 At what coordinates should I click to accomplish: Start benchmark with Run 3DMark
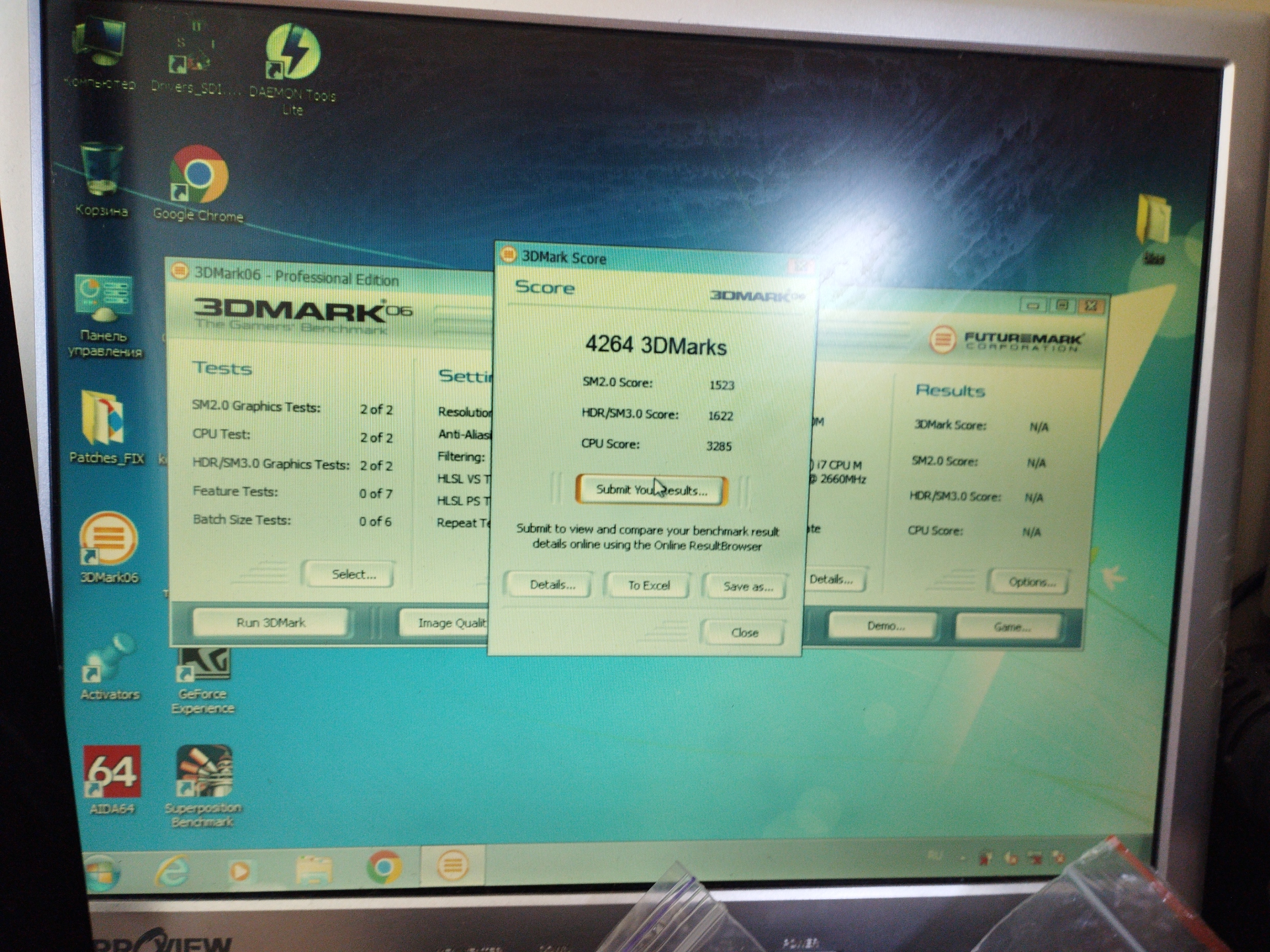point(271,623)
